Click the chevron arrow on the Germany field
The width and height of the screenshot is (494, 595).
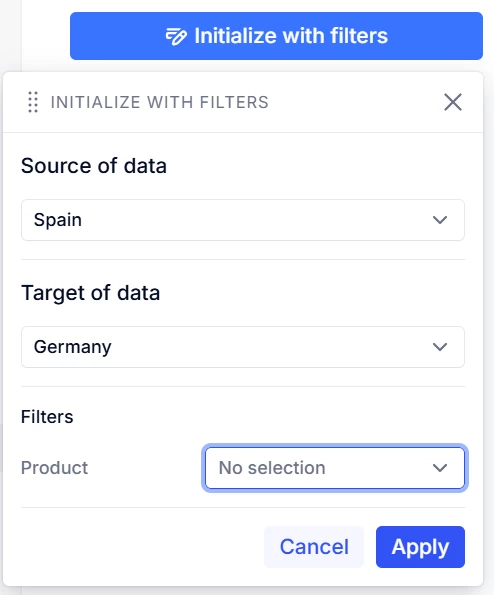point(440,347)
